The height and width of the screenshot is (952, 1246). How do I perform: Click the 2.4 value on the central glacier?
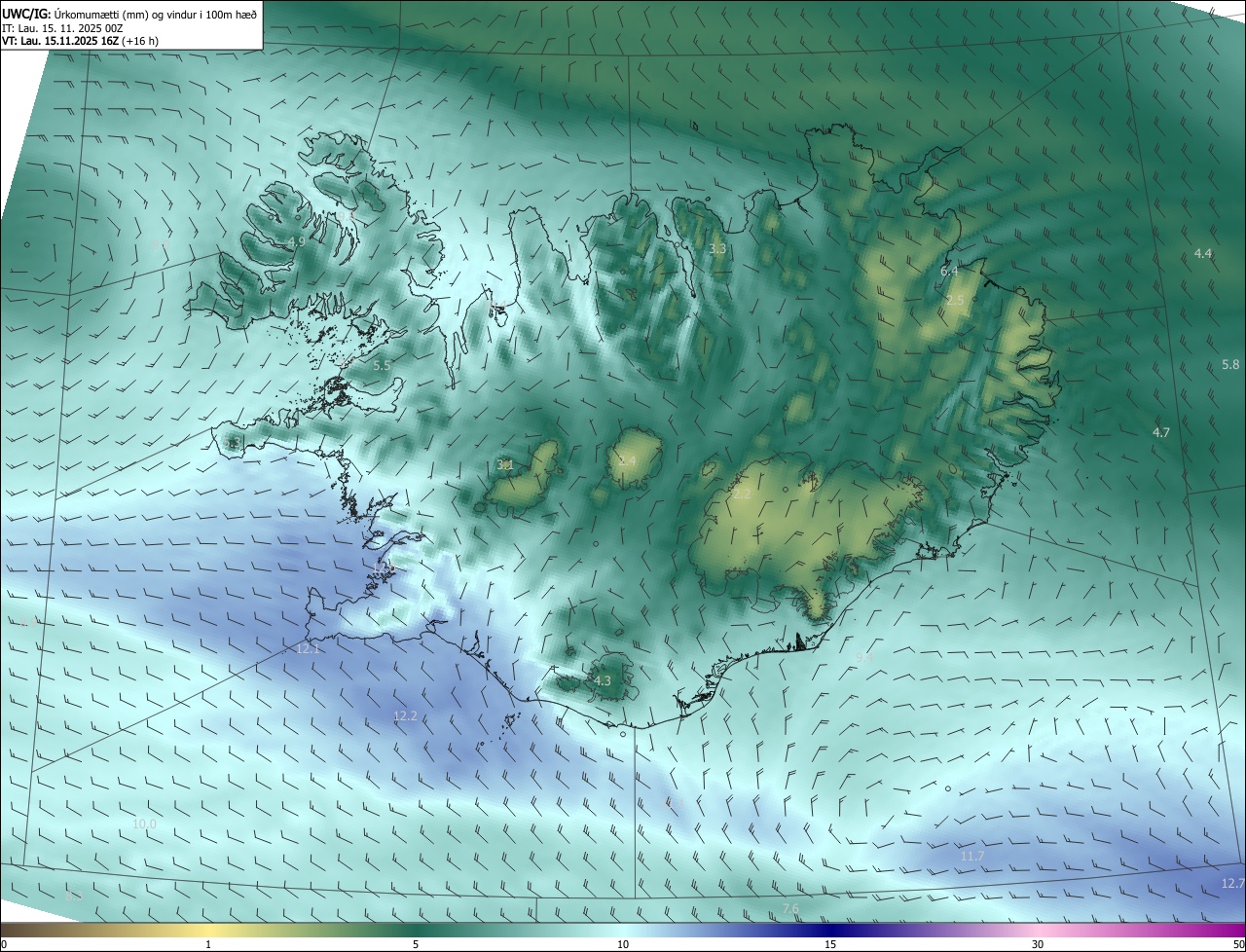tap(627, 460)
